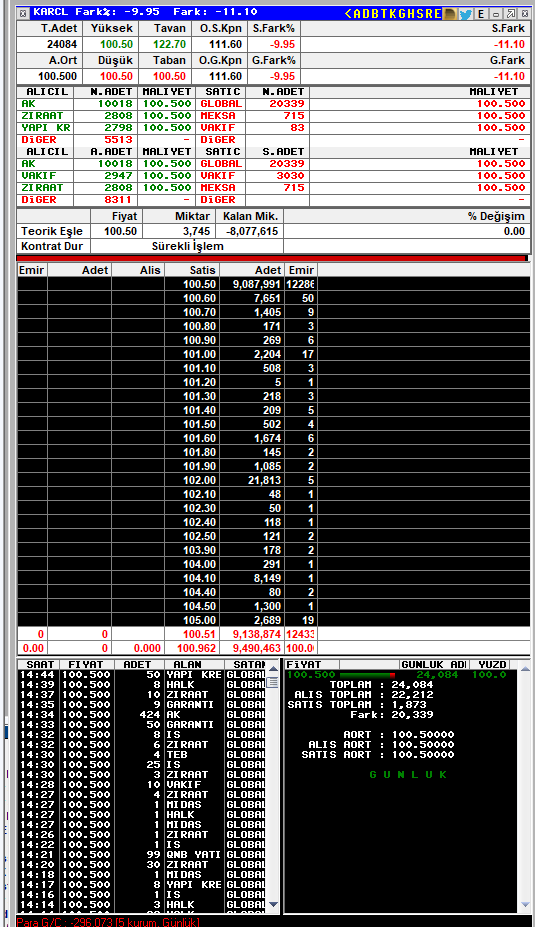Click the '<' collapse arrow in title bar

point(348,14)
